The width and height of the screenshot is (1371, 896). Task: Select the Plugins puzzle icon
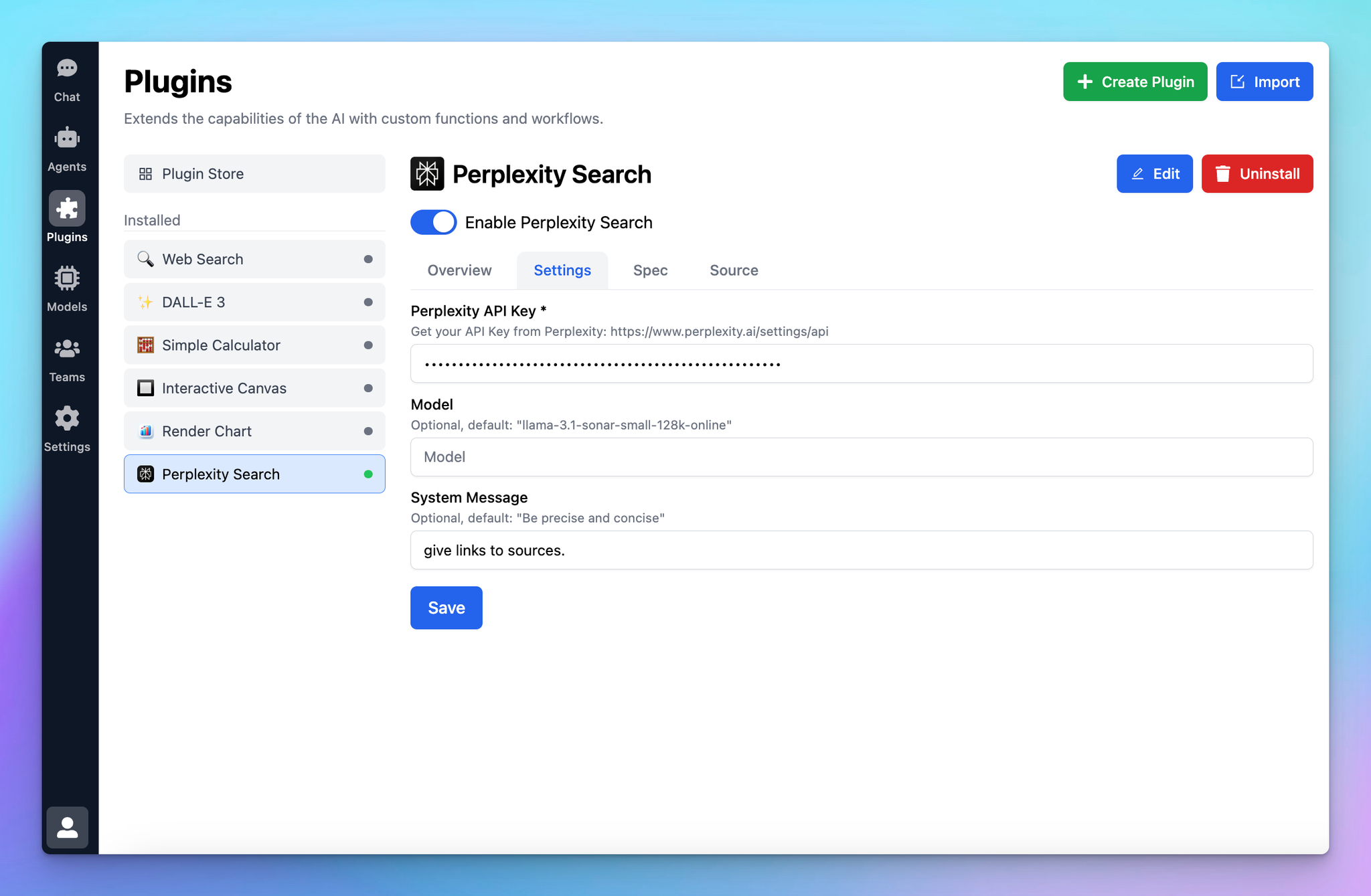(x=67, y=209)
